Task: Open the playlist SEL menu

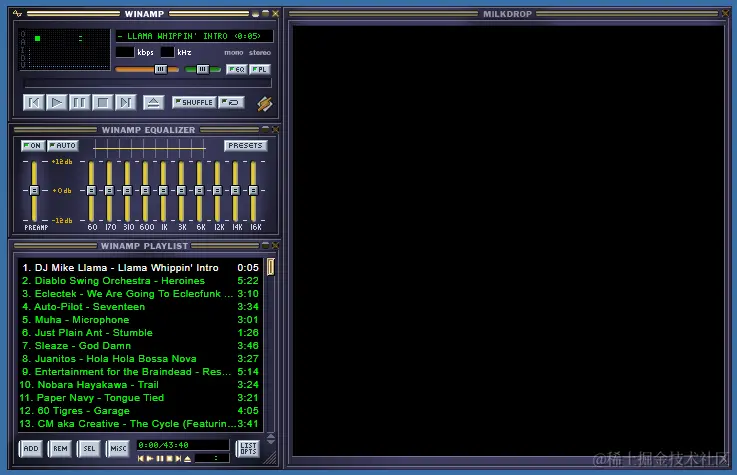Action: tap(89, 449)
